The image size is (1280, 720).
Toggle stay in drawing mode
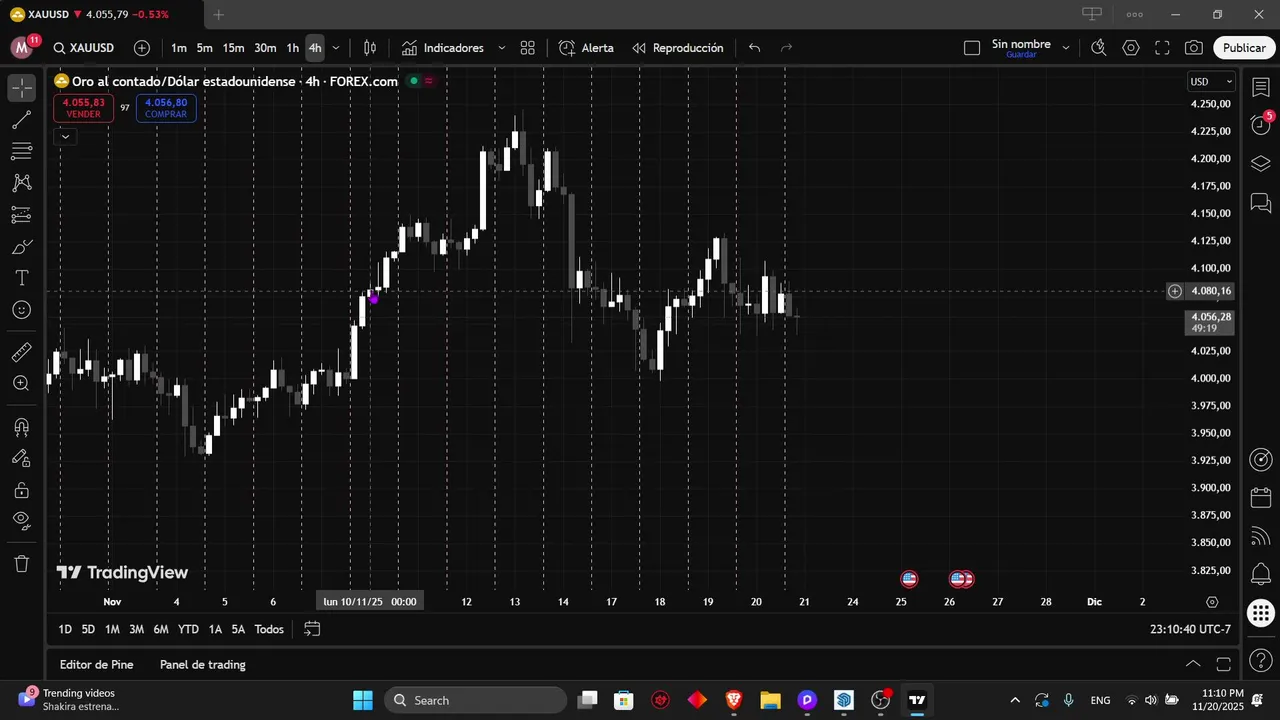tap(21, 458)
